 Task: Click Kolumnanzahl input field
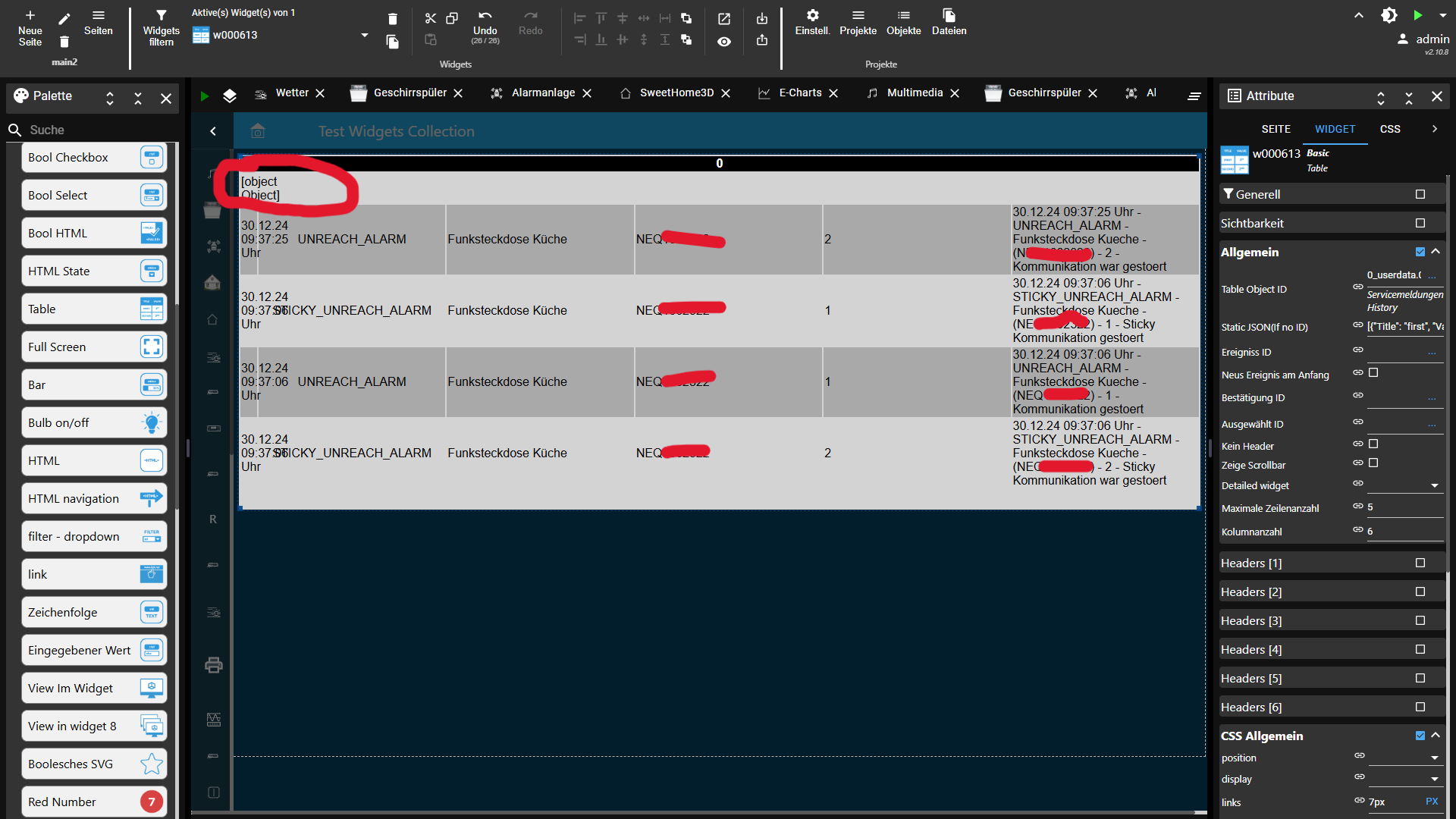click(x=1404, y=532)
